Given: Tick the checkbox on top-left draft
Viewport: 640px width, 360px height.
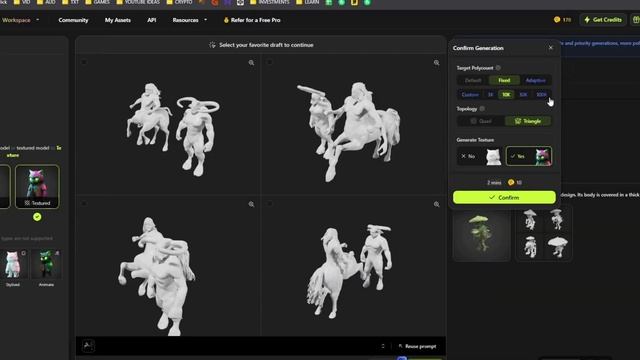Looking at the screenshot, I should pos(84,62).
